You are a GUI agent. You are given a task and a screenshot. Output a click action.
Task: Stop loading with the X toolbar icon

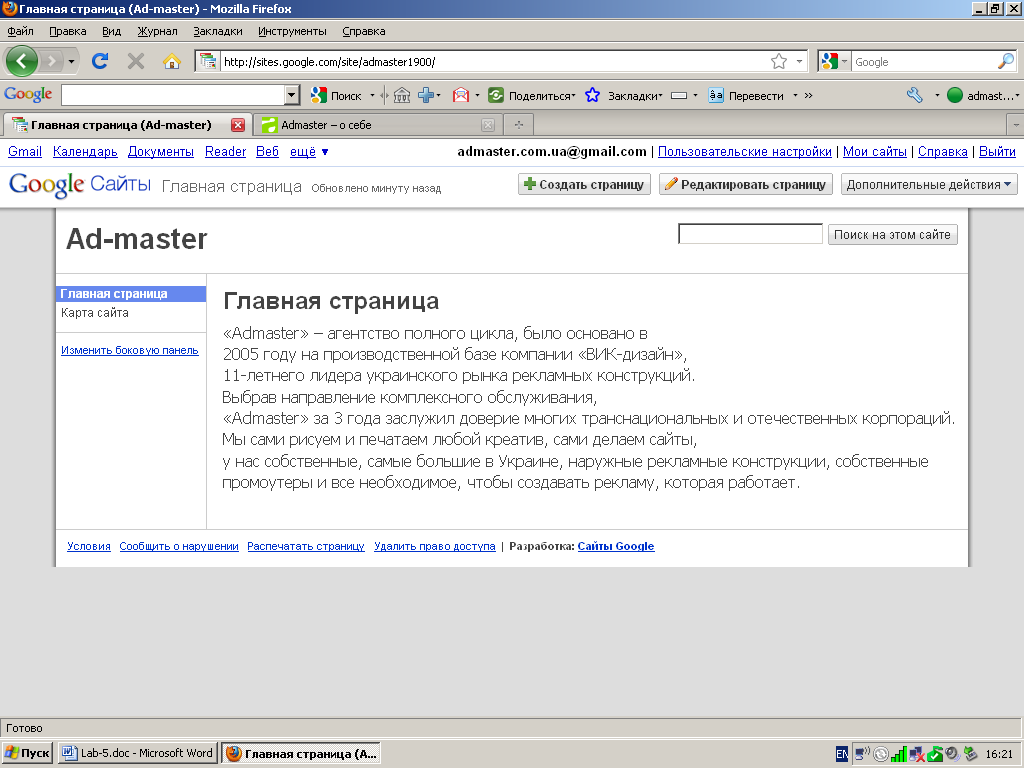[136, 61]
